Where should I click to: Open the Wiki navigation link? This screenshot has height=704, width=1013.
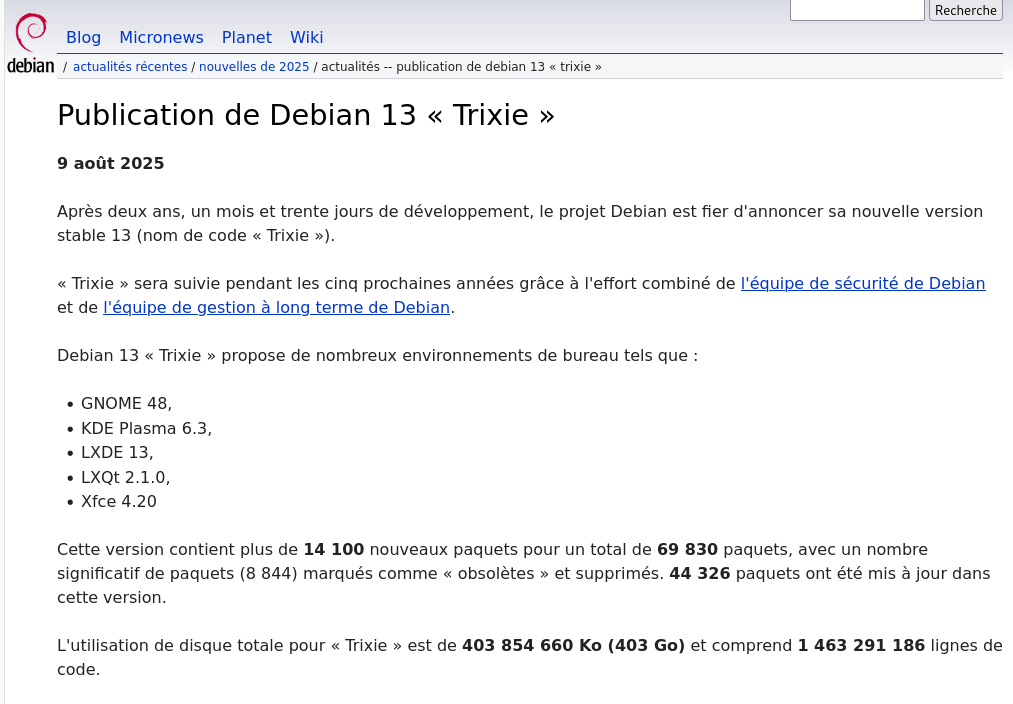tap(306, 37)
